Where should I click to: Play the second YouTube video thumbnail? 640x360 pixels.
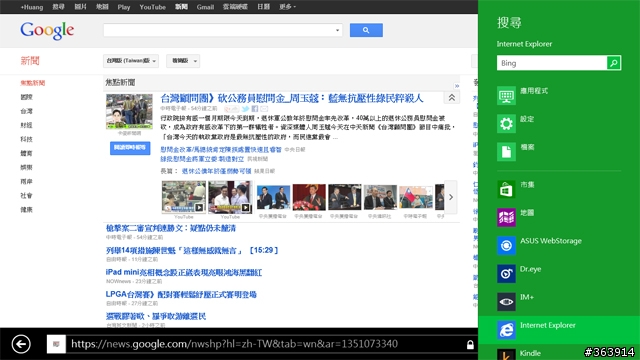230,197
